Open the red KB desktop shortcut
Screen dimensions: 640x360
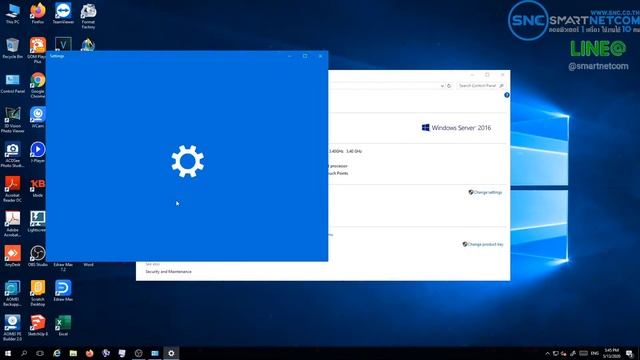tap(38, 187)
